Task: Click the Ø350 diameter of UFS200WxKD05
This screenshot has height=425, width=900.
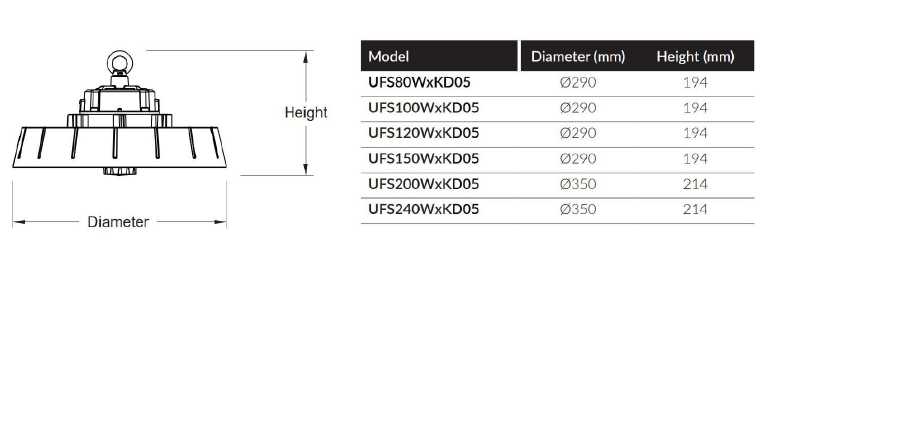Action: click(578, 184)
